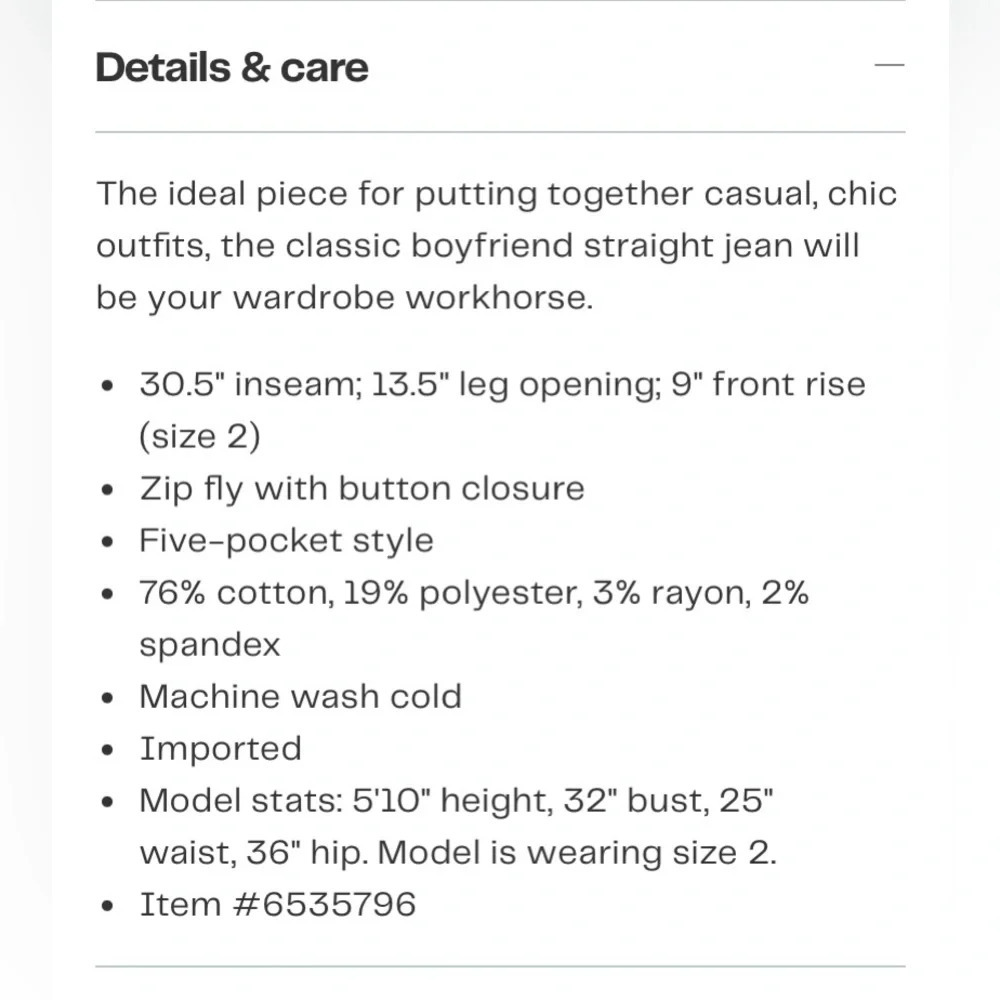Click the 76% cotton fabric composition line
The width and height of the screenshot is (1000, 1000).
click(x=474, y=593)
